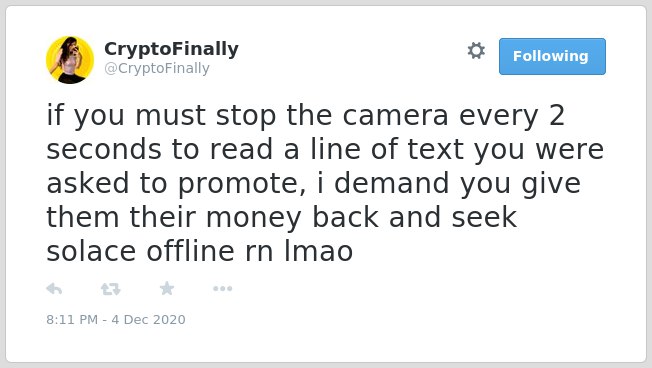Click the tweet body text to expand it
Image resolution: width=652 pixels, height=368 pixels.
tap(325, 183)
